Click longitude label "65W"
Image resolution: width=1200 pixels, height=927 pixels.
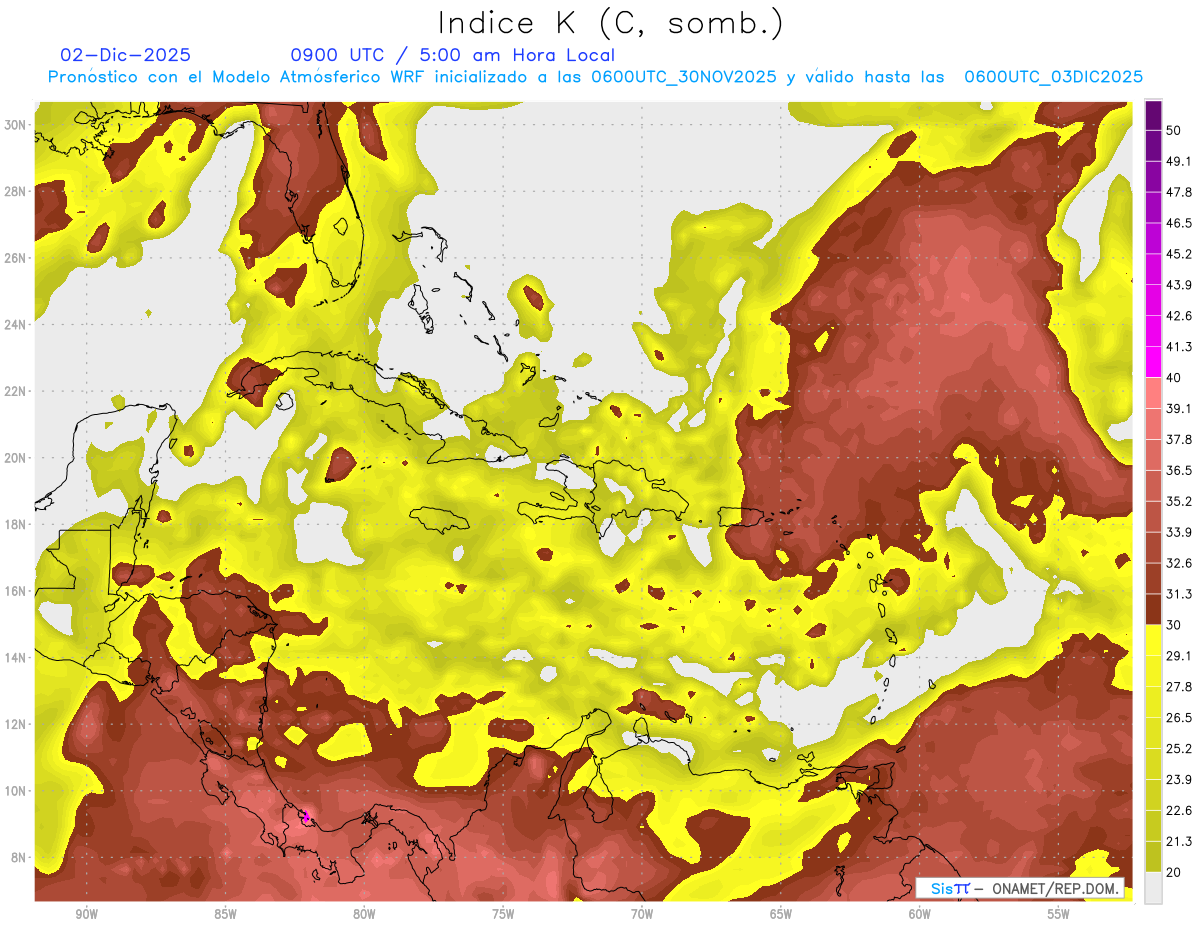pyautogui.click(x=781, y=914)
